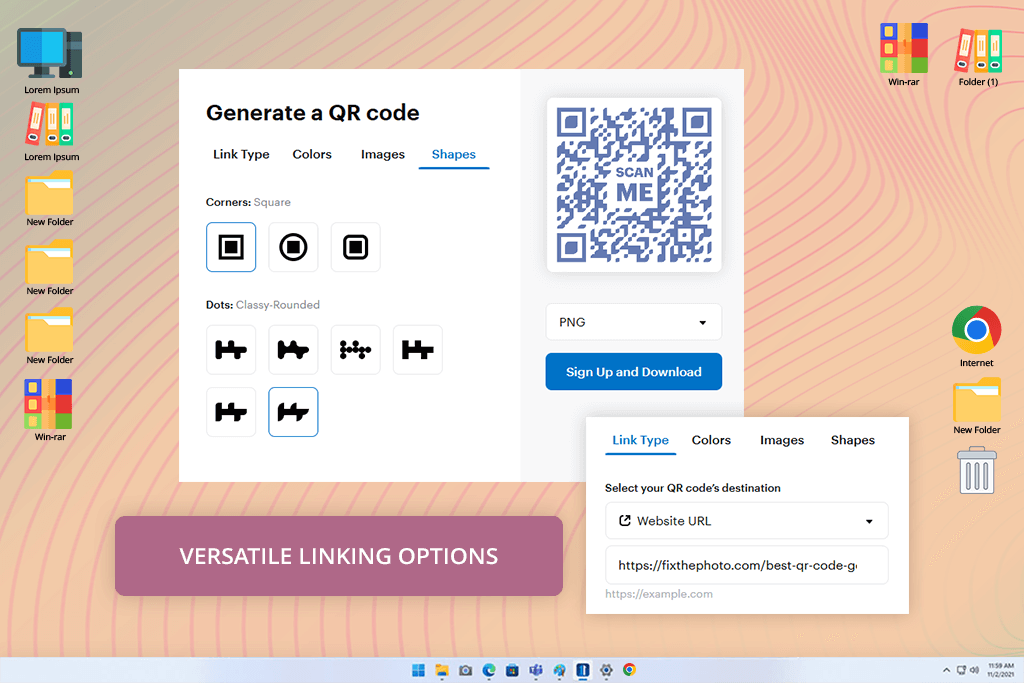
Task: Open File Explorer from the taskbar
Action: 442,670
